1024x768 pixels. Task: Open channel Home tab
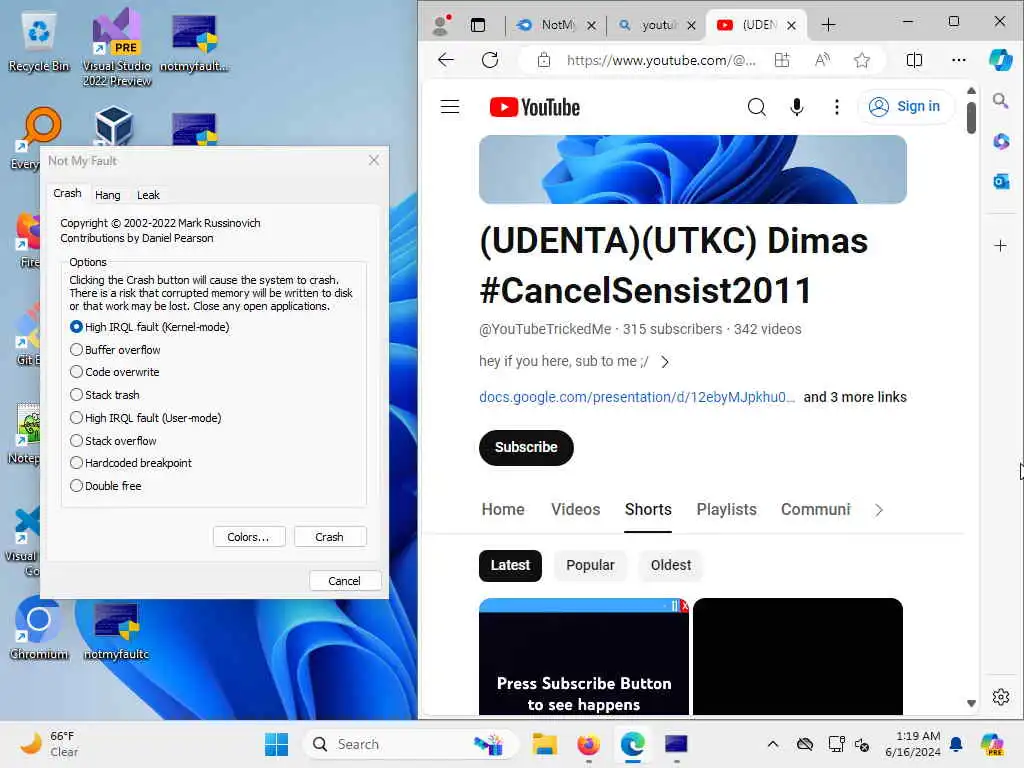(x=503, y=509)
